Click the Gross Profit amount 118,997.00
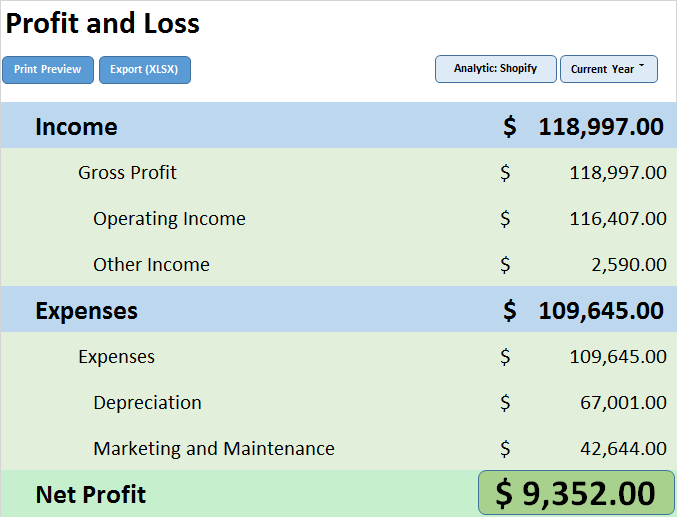 [618, 173]
